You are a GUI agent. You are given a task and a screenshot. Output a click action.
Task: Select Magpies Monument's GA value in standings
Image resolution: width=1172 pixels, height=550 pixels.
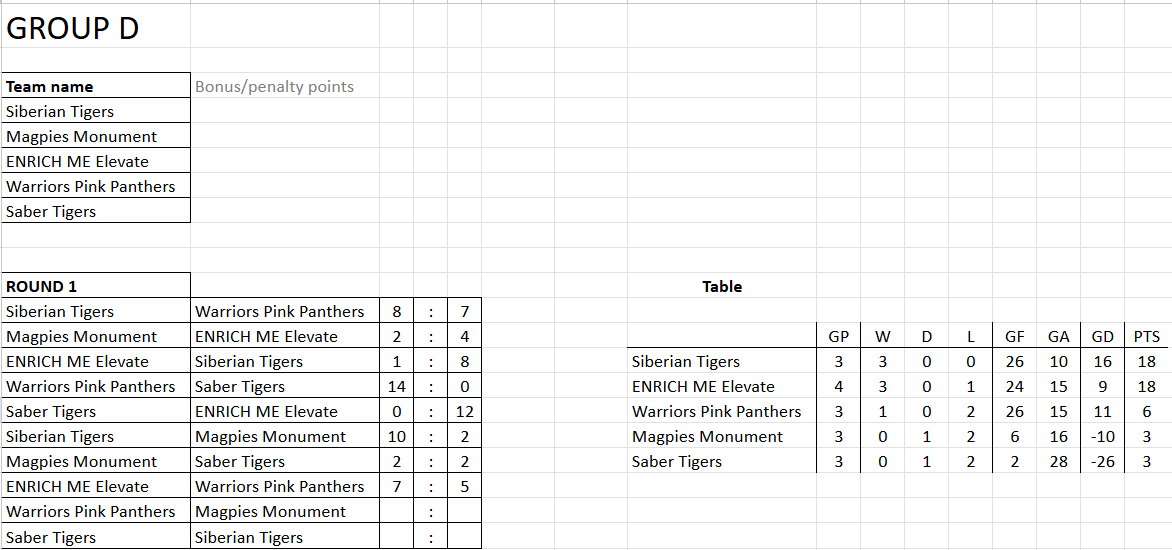[1058, 437]
